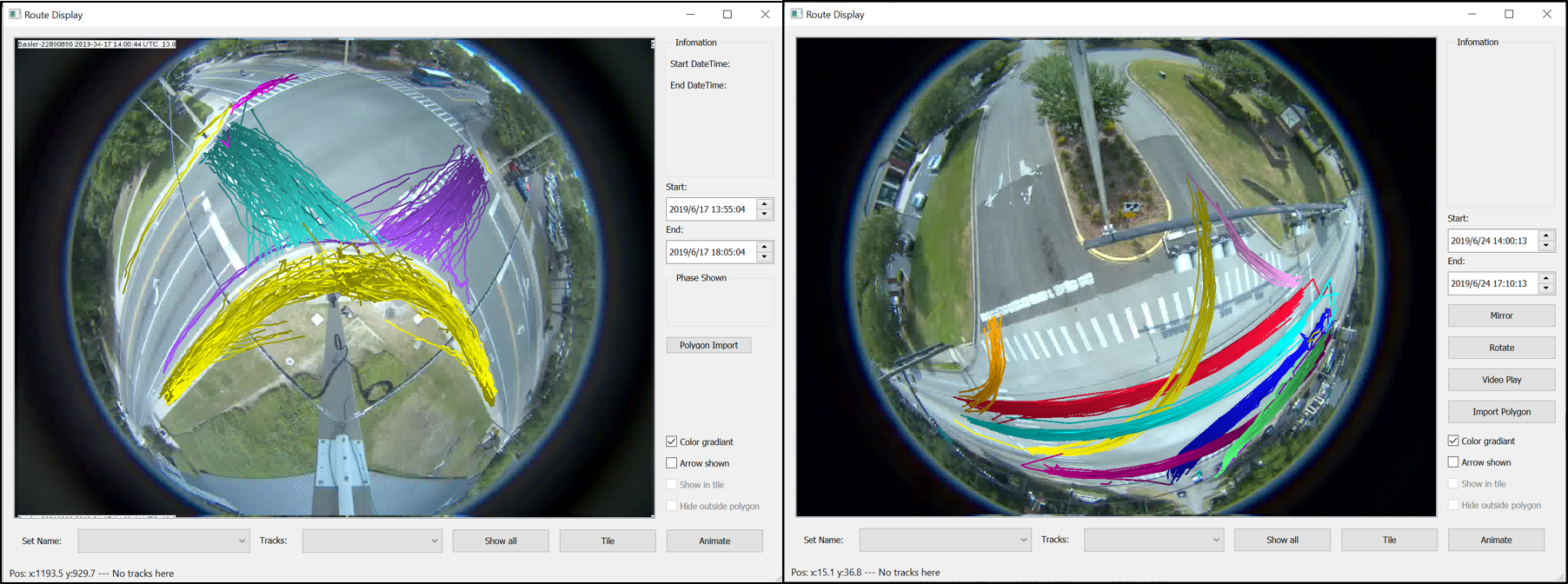
Task: Click the Mirror button
Action: click(1501, 315)
